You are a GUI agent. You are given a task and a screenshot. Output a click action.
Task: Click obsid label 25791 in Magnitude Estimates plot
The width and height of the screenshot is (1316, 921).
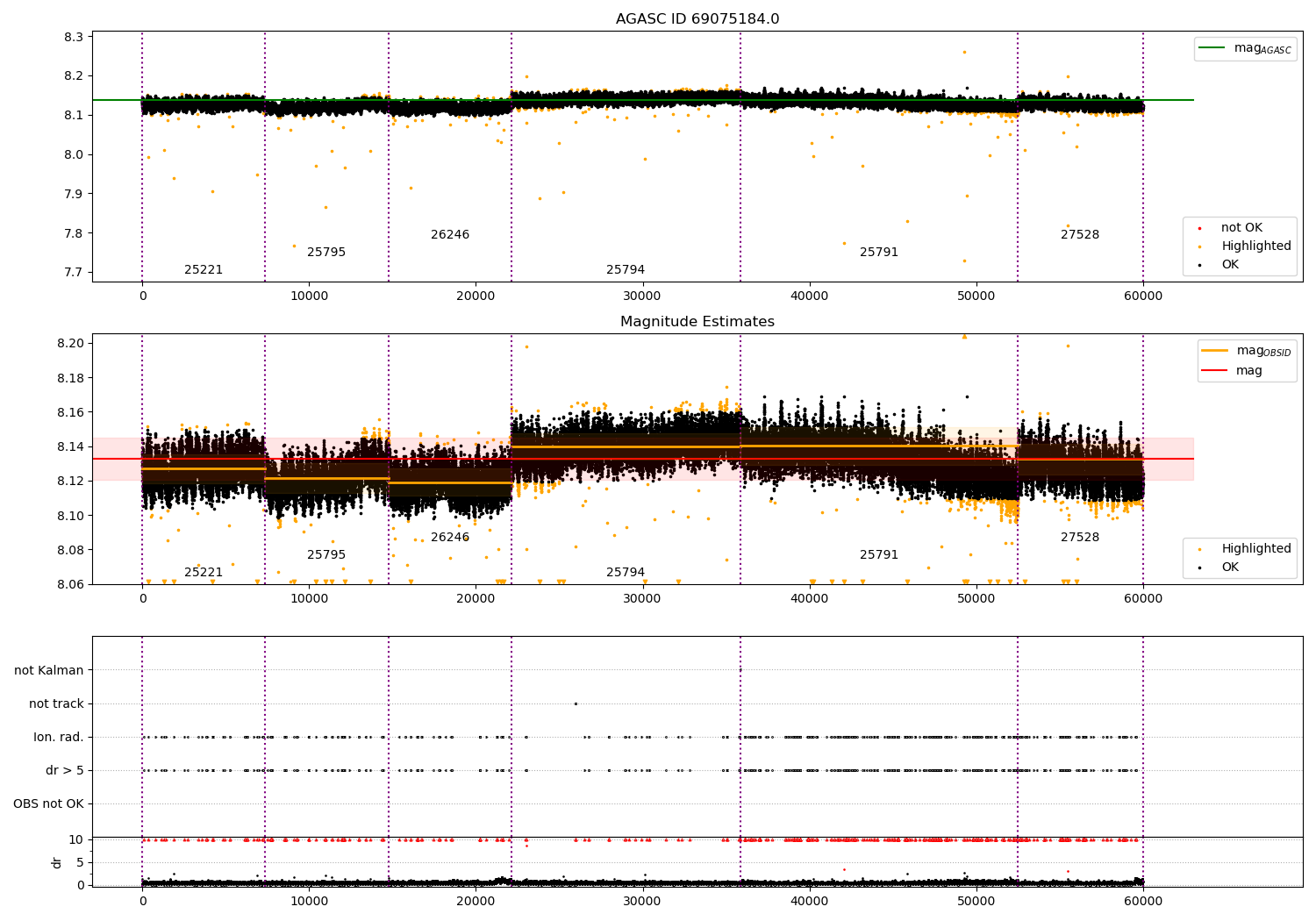click(x=879, y=555)
